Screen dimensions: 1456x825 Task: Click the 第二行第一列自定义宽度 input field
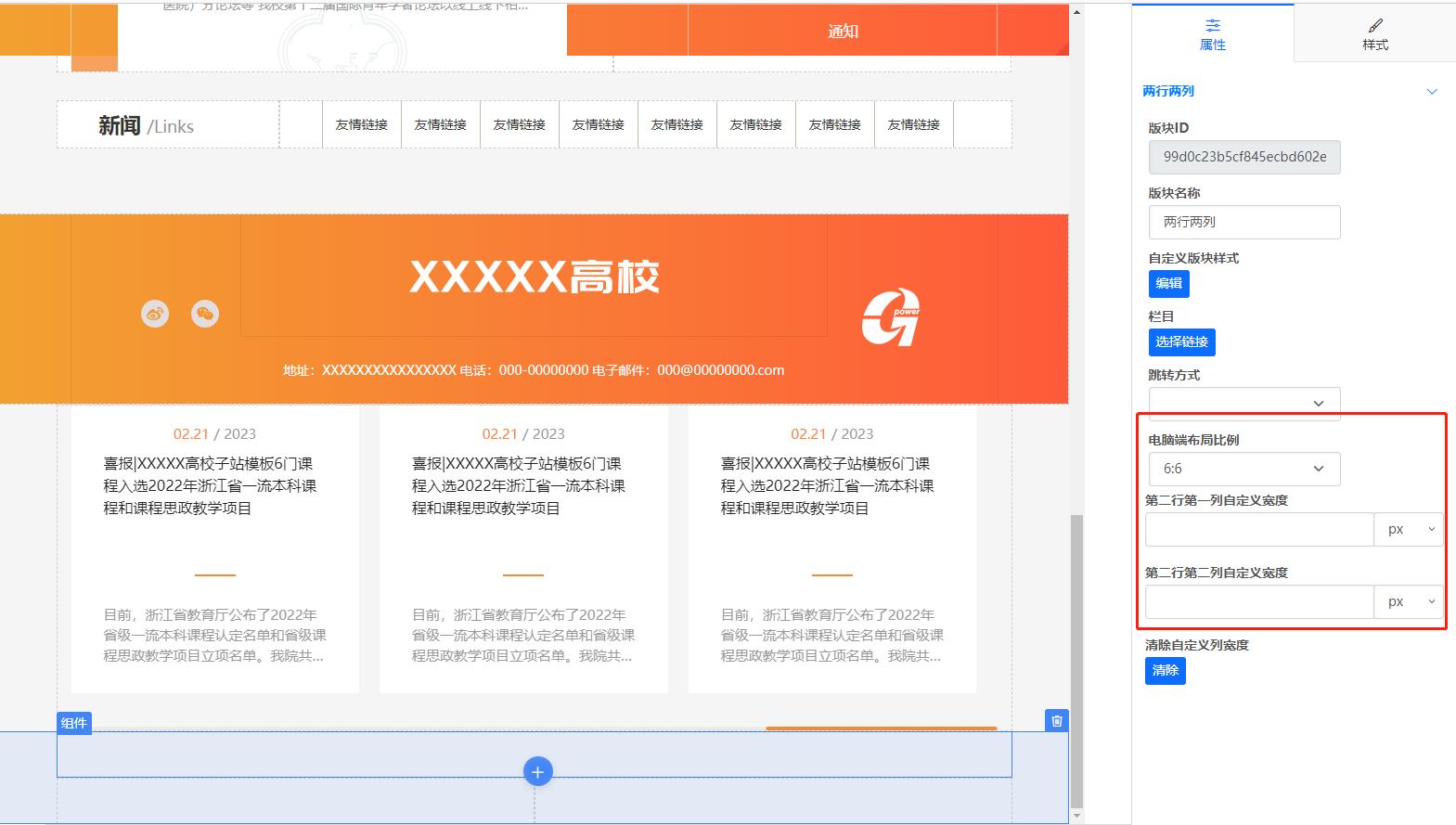coord(1258,529)
